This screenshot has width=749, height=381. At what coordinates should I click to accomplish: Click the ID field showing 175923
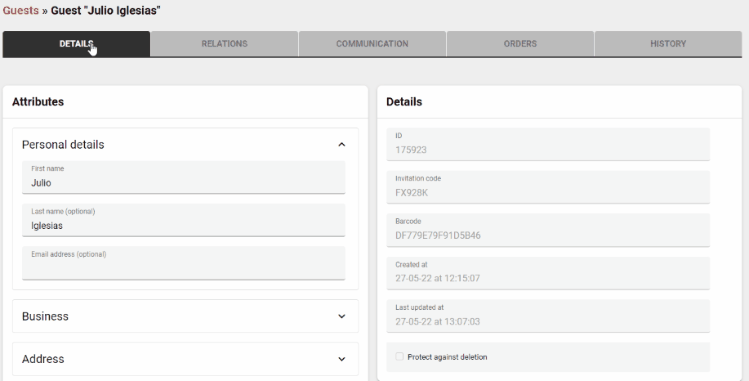pyautogui.click(x=548, y=144)
